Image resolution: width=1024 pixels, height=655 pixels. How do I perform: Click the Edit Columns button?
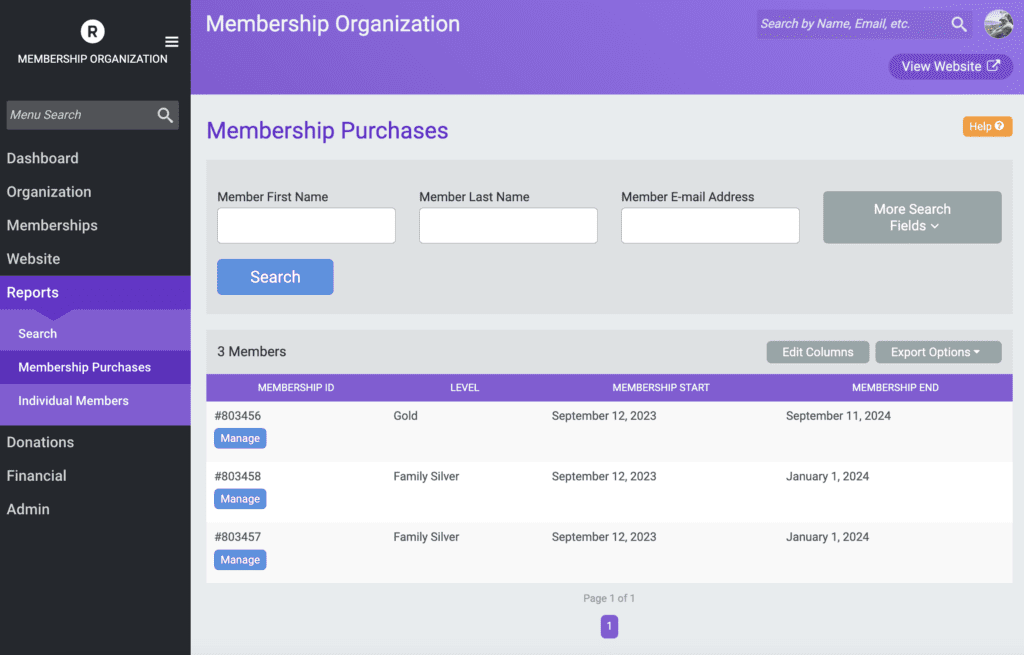pos(818,352)
